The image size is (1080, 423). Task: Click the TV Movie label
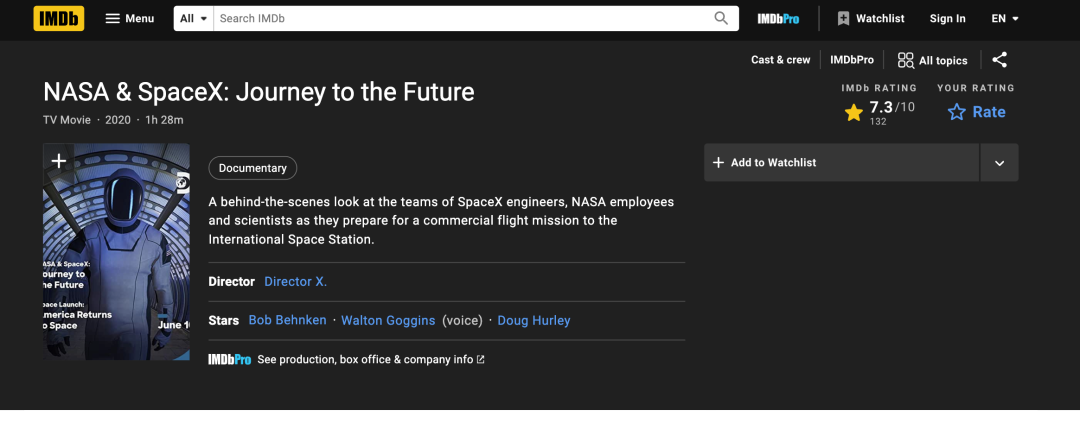coord(67,120)
